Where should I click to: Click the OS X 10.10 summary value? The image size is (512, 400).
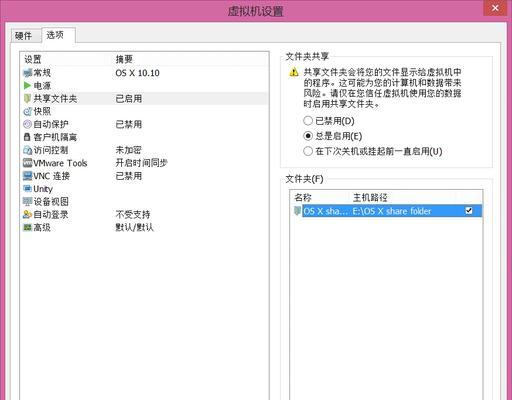tap(137, 73)
